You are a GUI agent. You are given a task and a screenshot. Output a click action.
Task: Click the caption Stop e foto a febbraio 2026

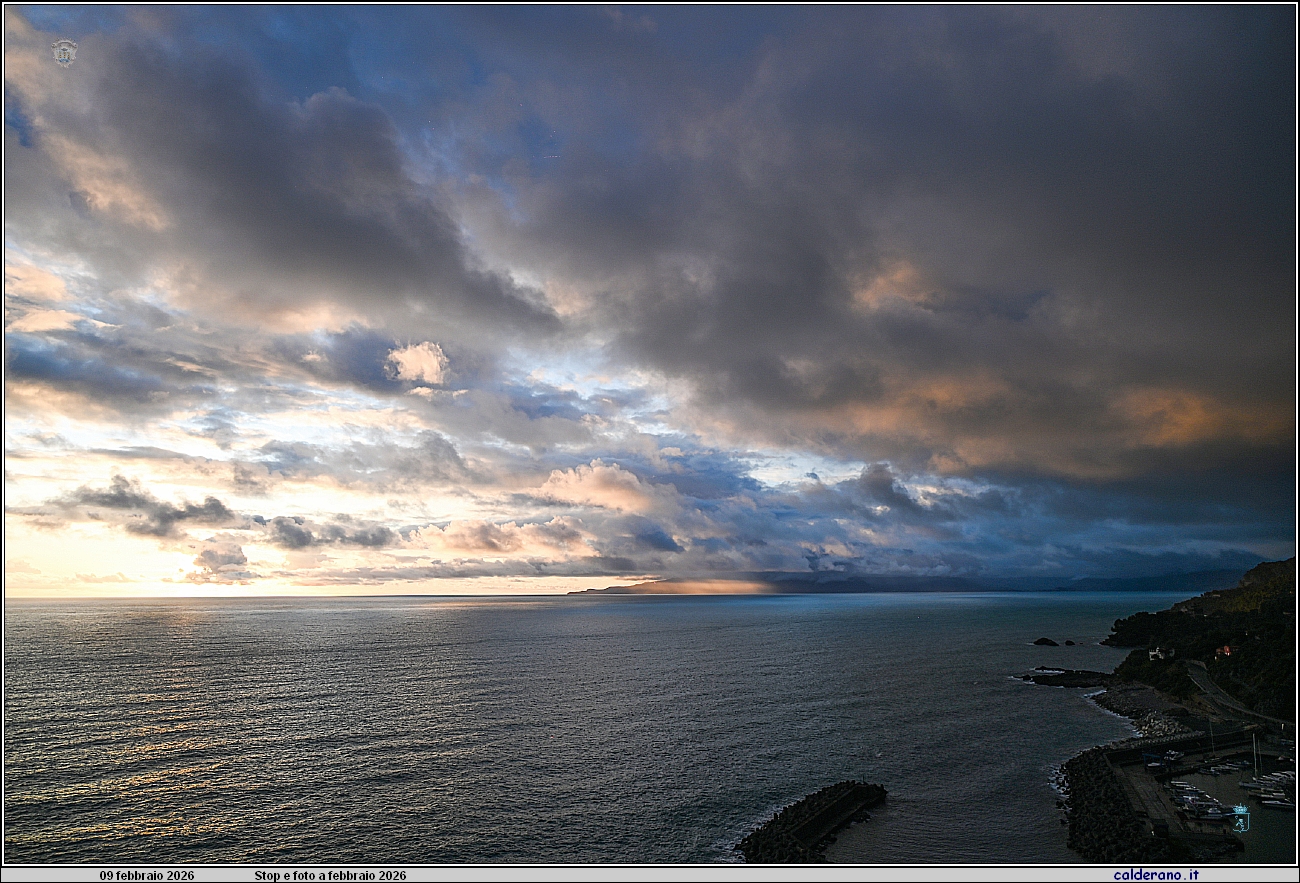pos(331,874)
